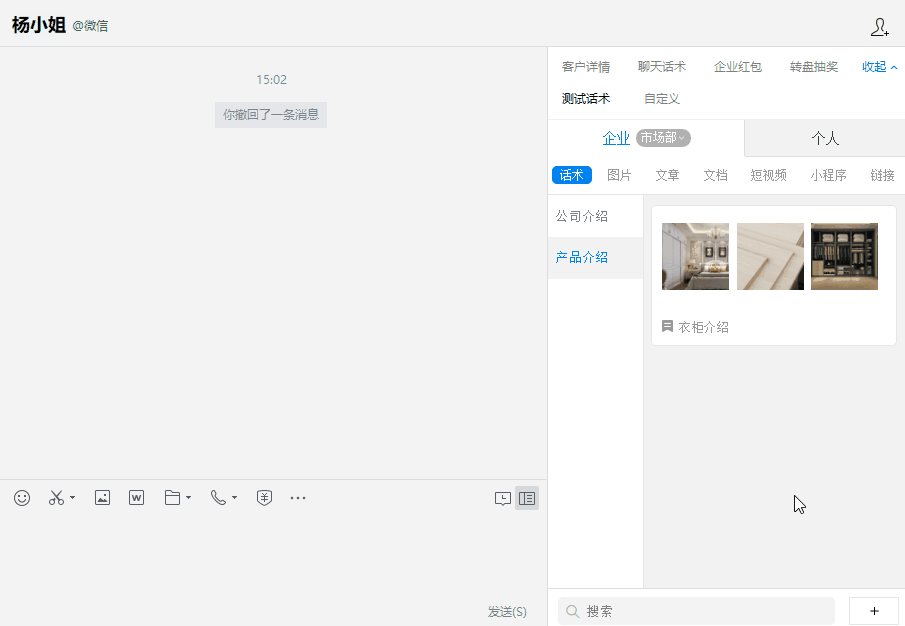
Task: Click the message icon beside 衣柜介绍
Action: tap(667, 327)
